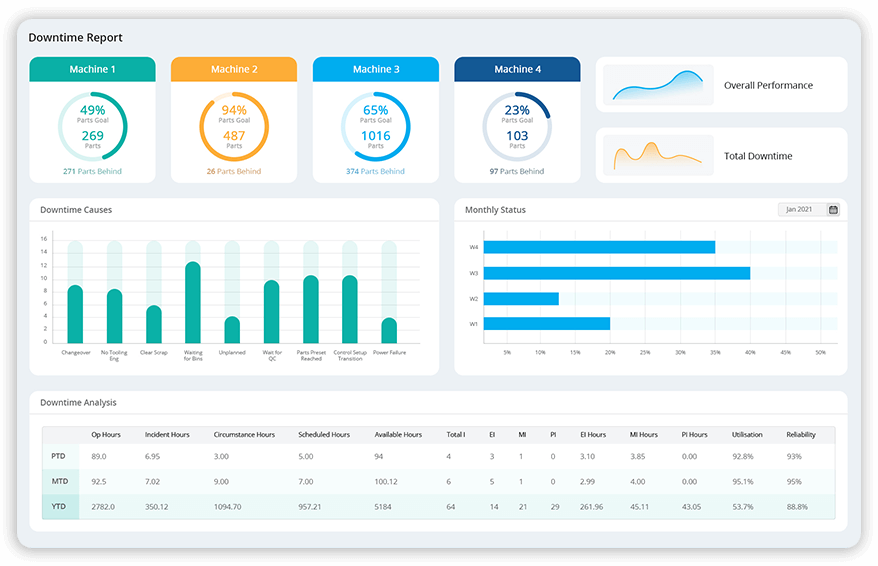
Task: Click the calendar icon in Monthly Status
Action: [833, 210]
